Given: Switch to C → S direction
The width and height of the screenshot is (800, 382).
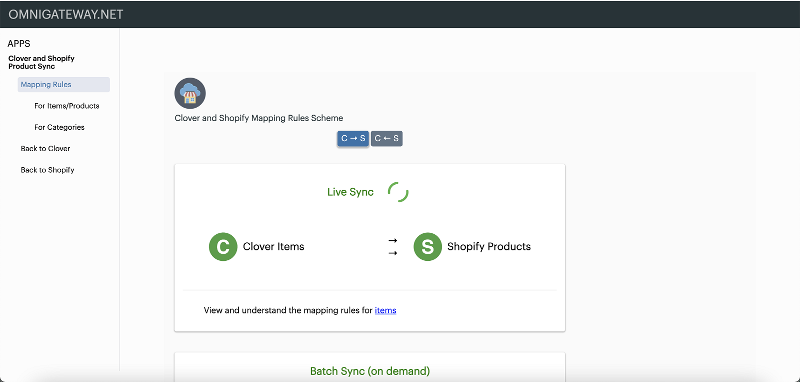Looking at the screenshot, I should (353, 138).
